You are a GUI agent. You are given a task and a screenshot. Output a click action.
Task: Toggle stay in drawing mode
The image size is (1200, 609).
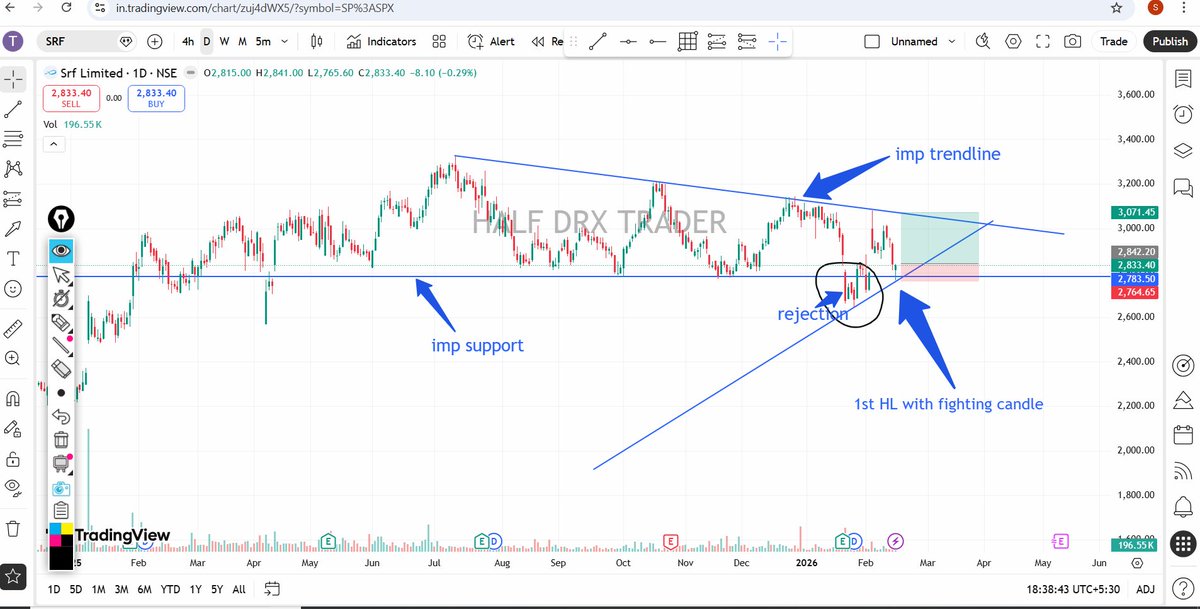13,428
